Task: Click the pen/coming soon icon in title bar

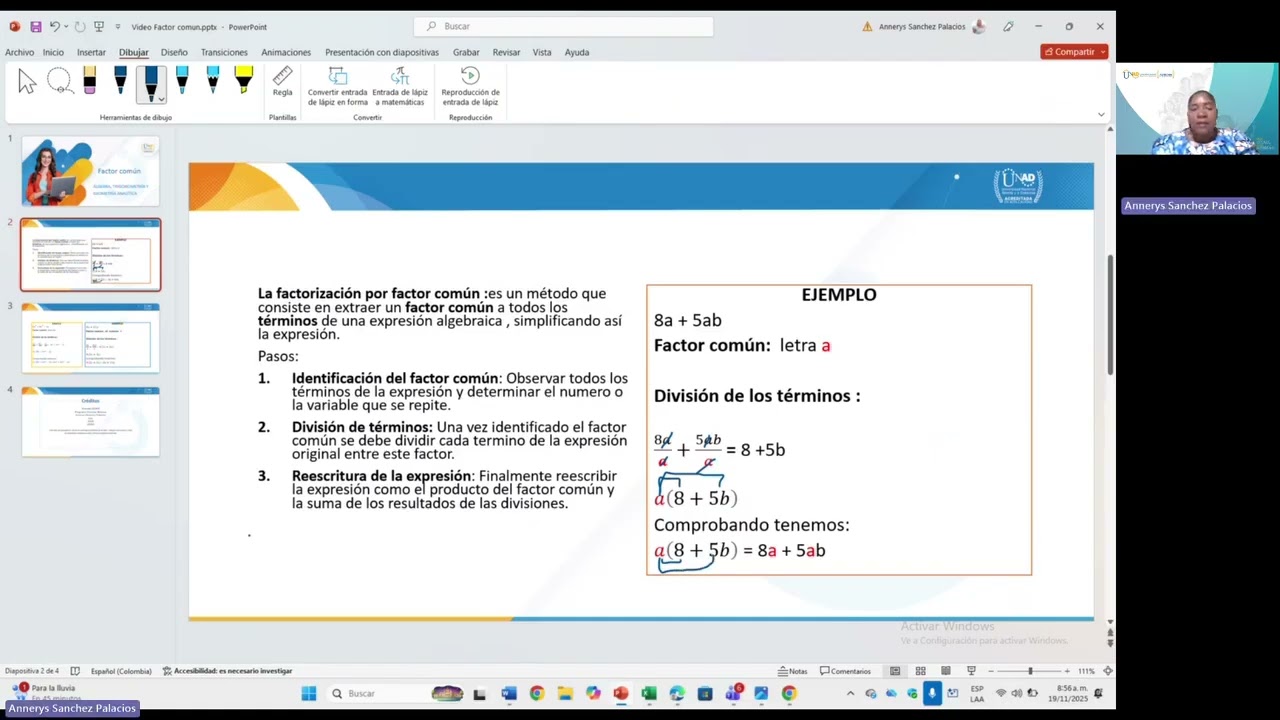Action: 1008,27
